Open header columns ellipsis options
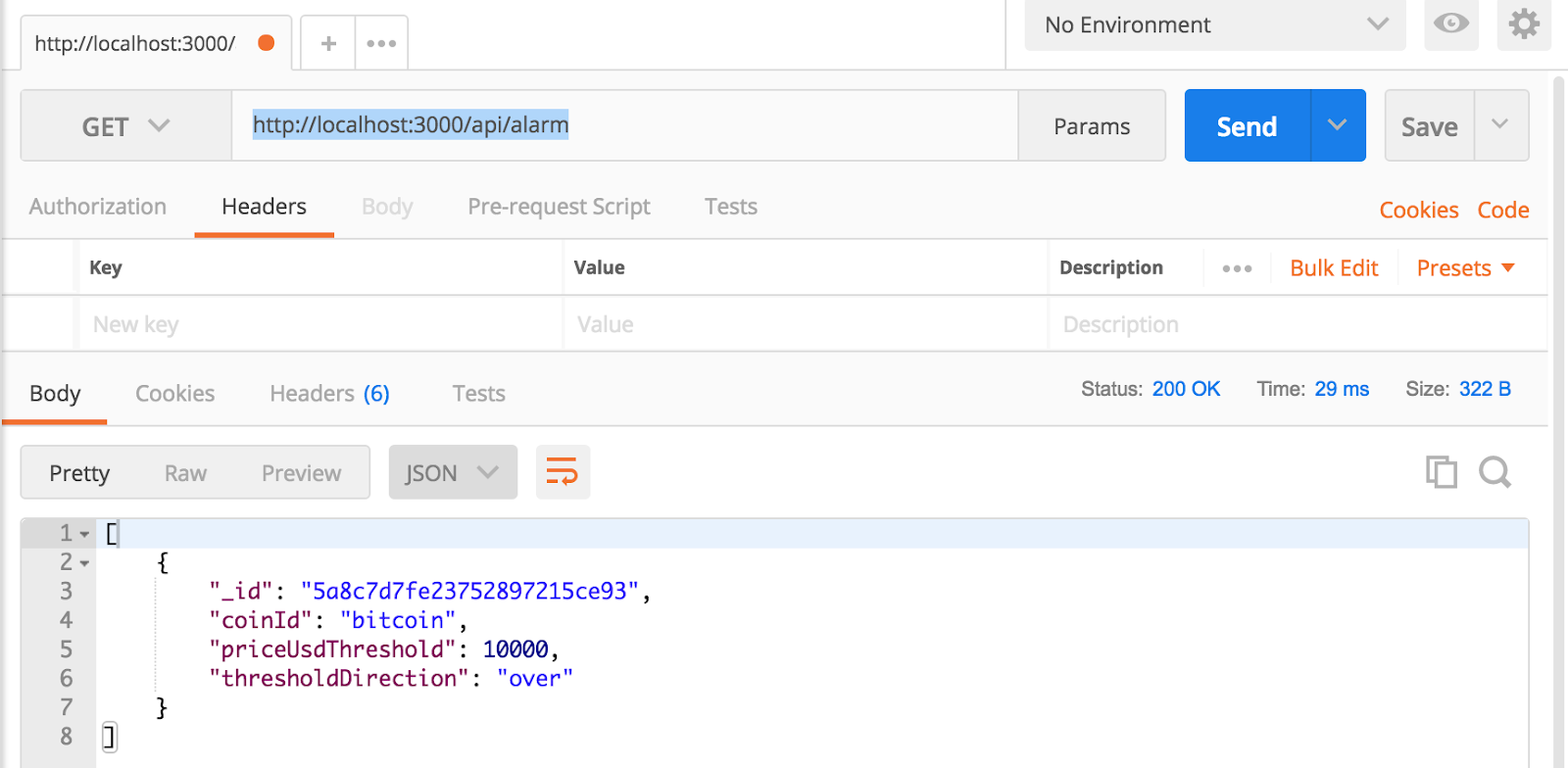The height and width of the screenshot is (768, 1568). (x=1237, y=268)
